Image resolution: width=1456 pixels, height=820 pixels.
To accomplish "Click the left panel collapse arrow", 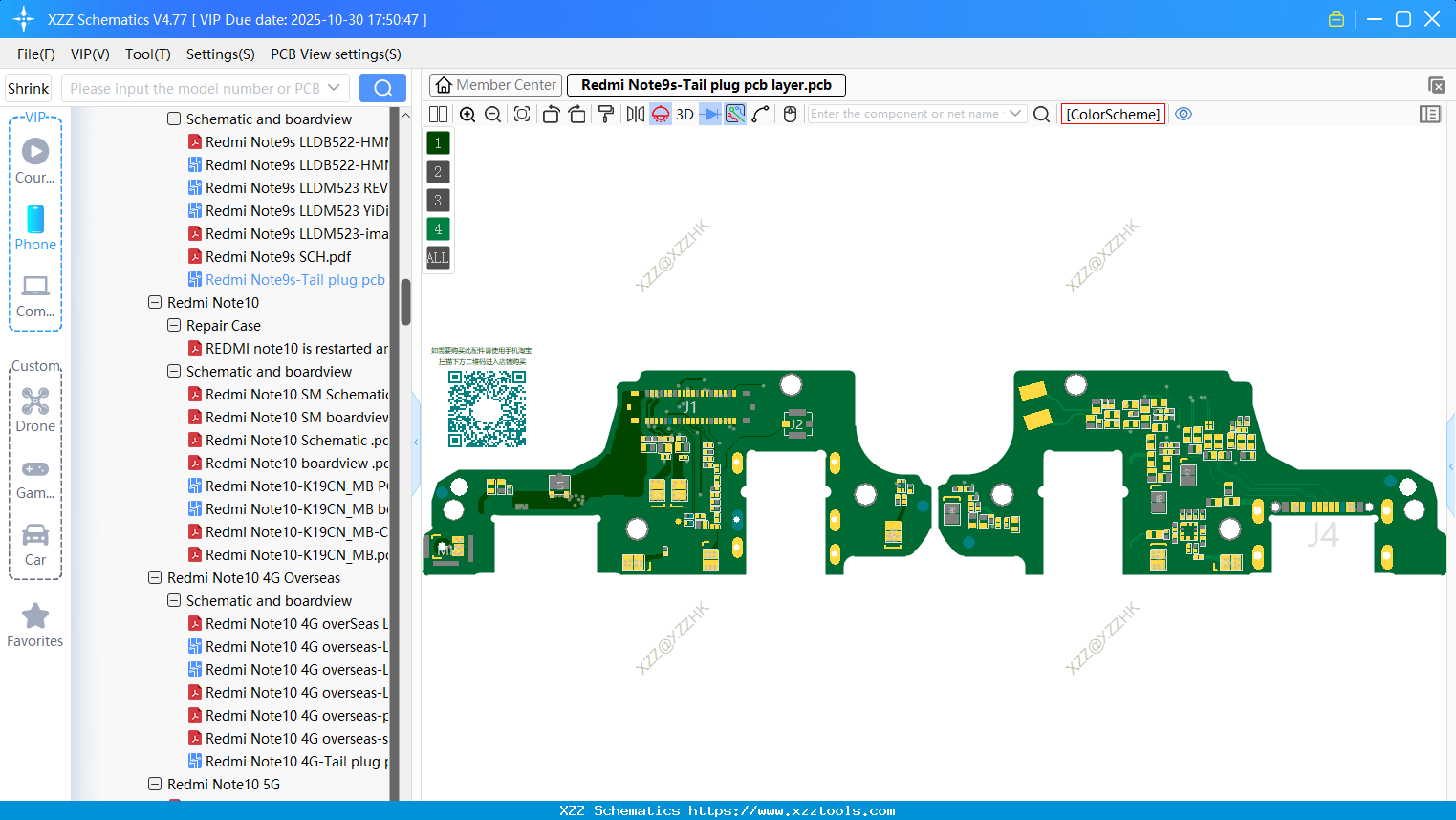I will pyautogui.click(x=416, y=442).
